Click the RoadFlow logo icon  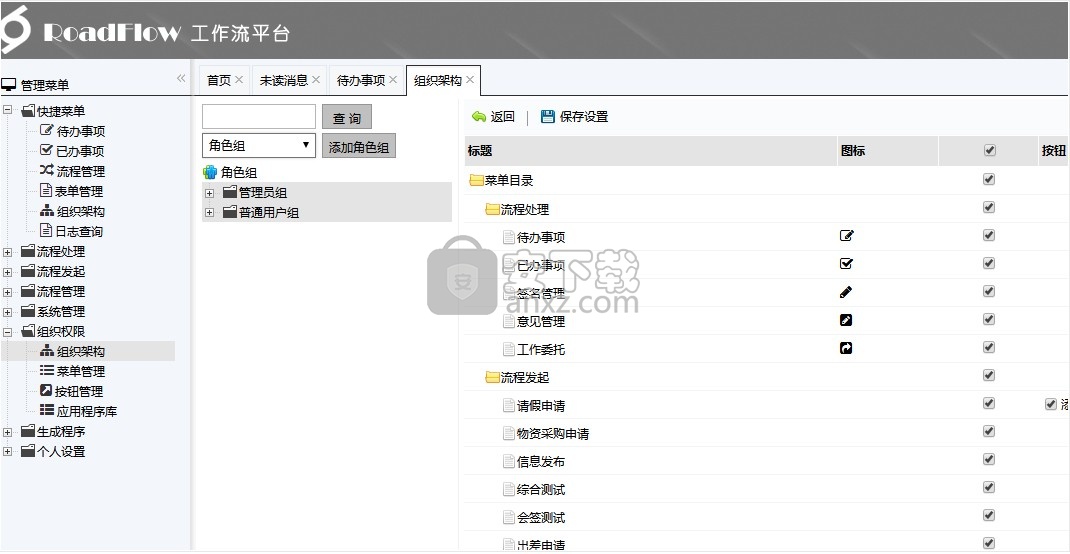click(15, 29)
